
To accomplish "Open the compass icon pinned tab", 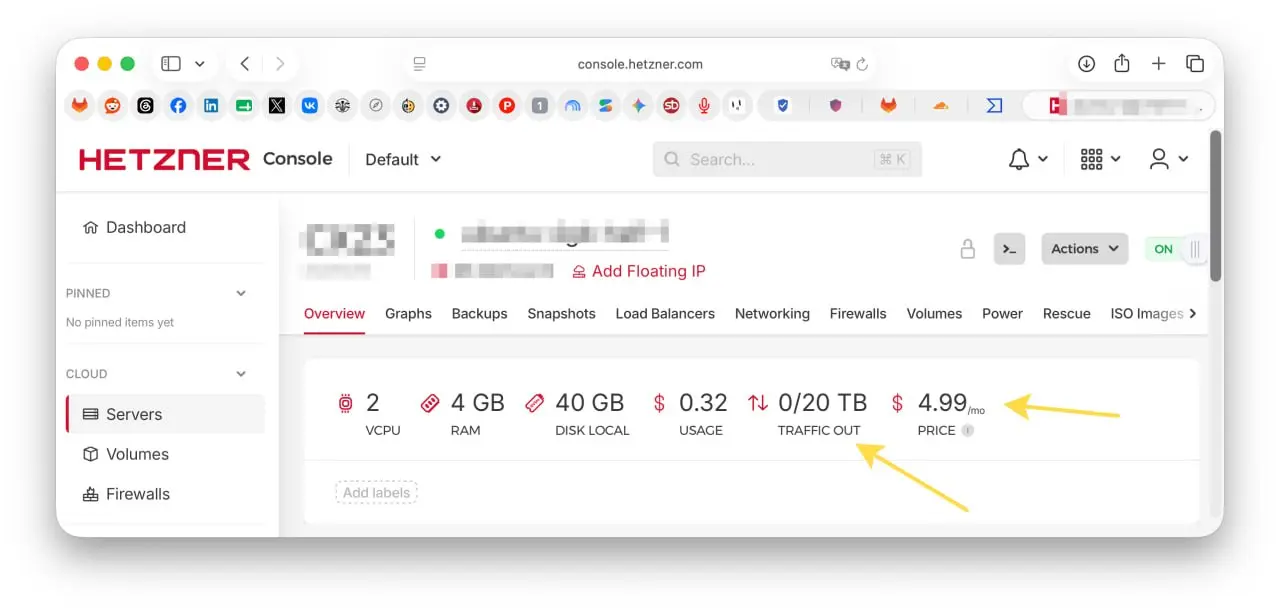I will pos(375,105).
